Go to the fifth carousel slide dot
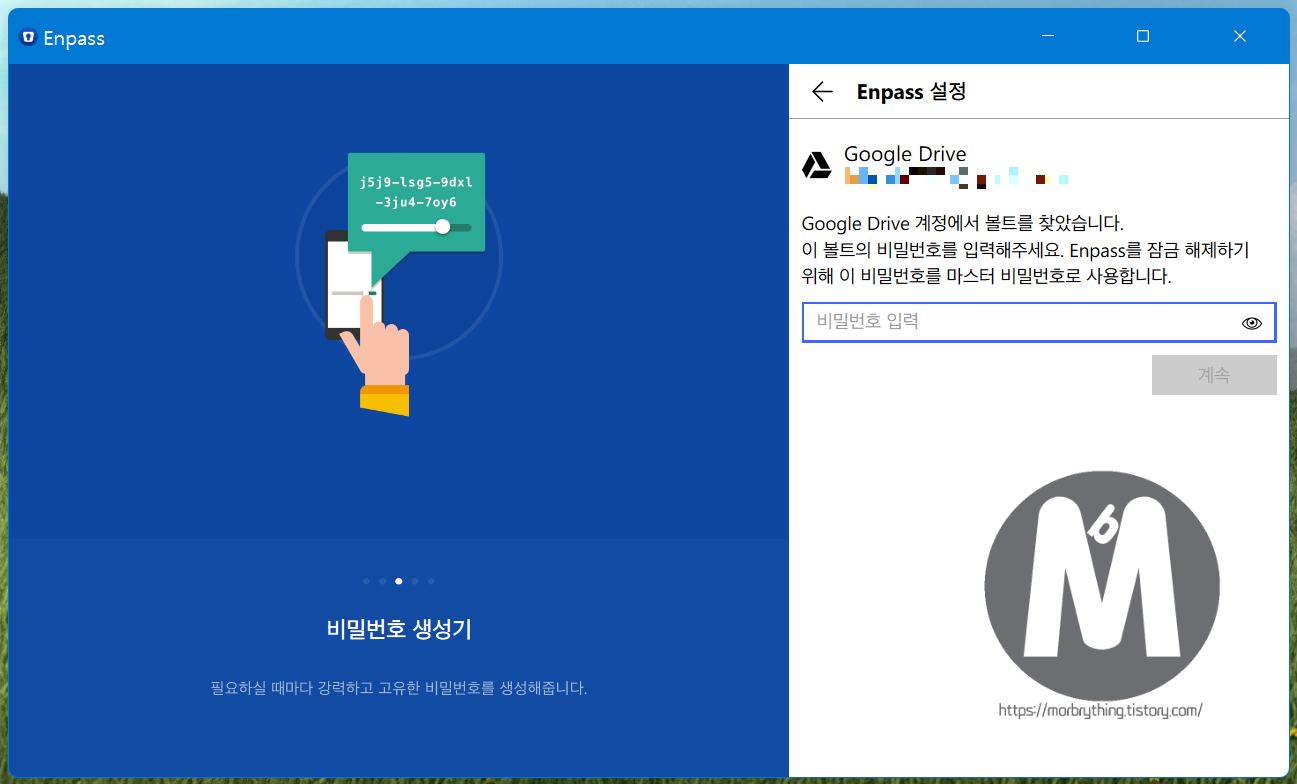This screenshot has width=1297, height=784. click(431, 581)
